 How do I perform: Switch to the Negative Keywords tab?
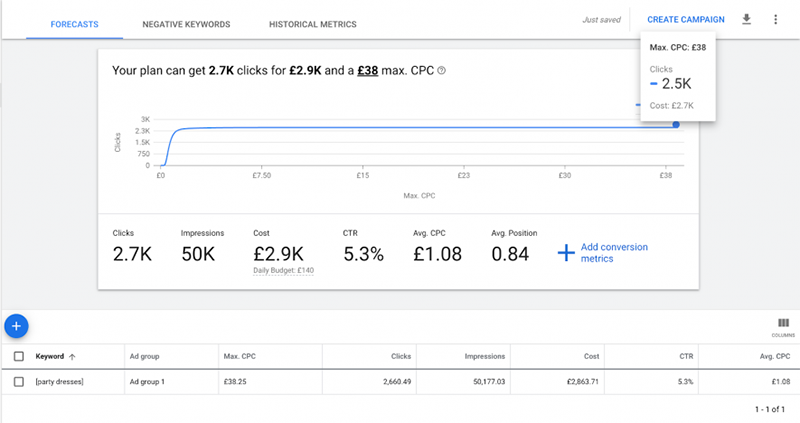186,24
